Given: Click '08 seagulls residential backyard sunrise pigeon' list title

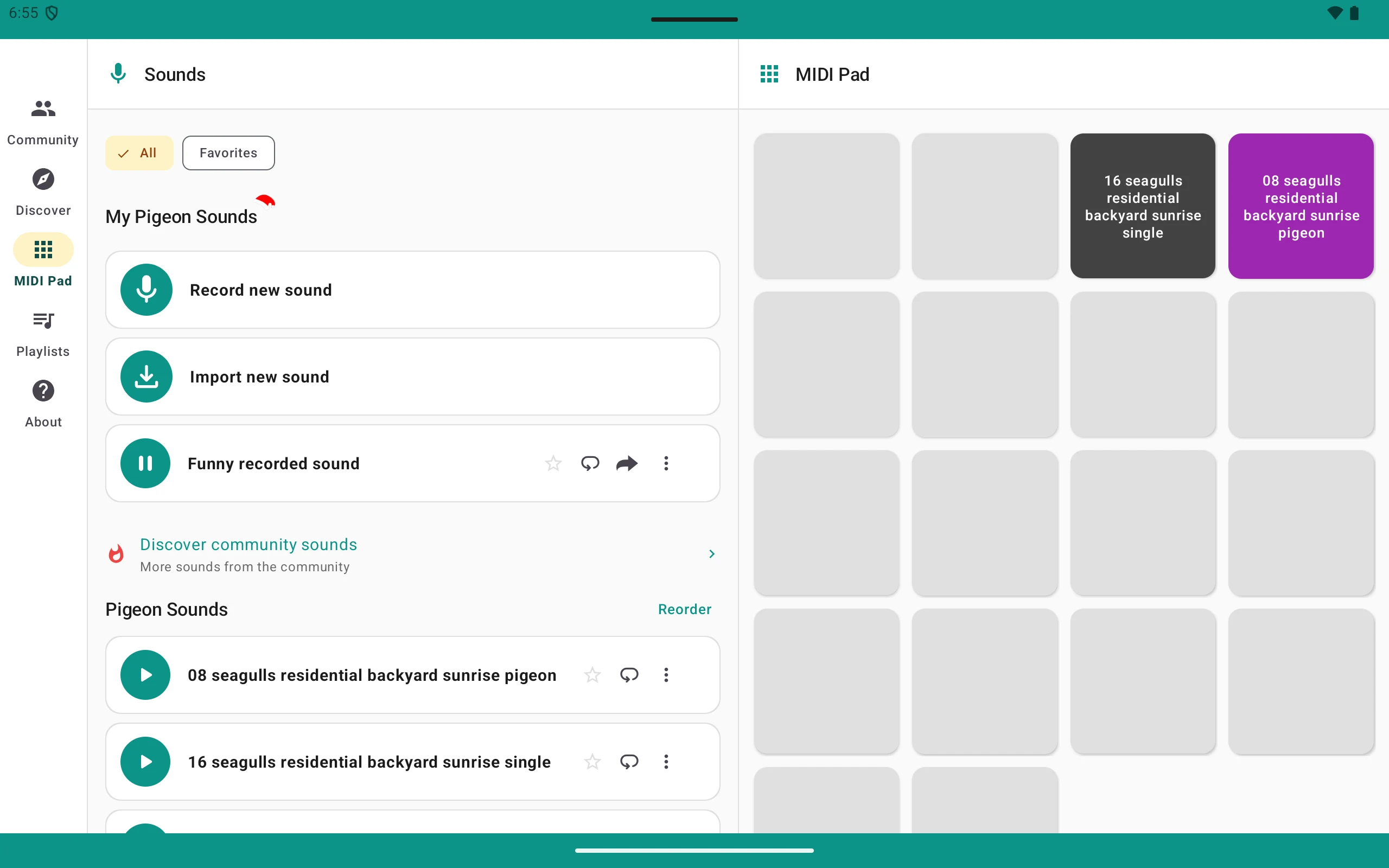Looking at the screenshot, I should coord(372,675).
